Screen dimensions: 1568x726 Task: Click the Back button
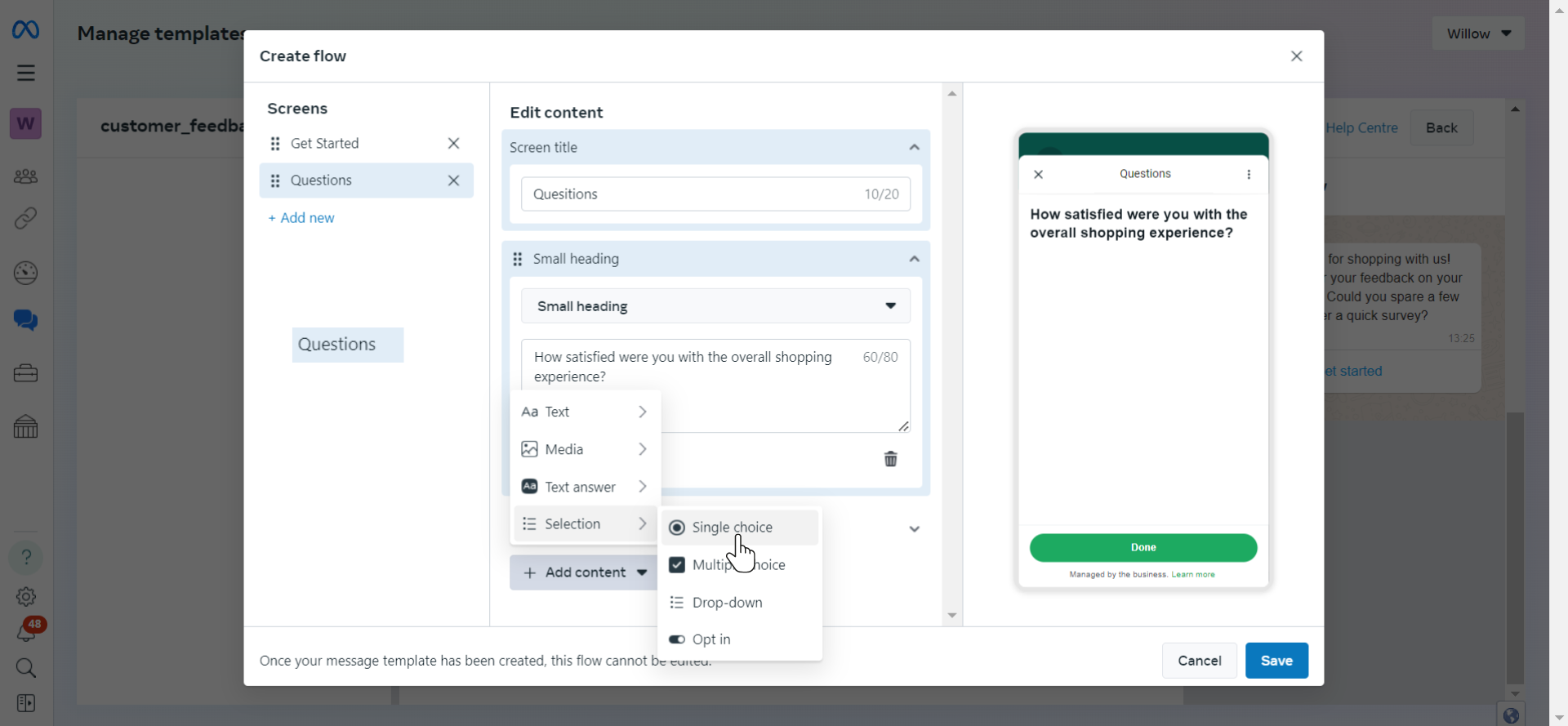(1441, 128)
